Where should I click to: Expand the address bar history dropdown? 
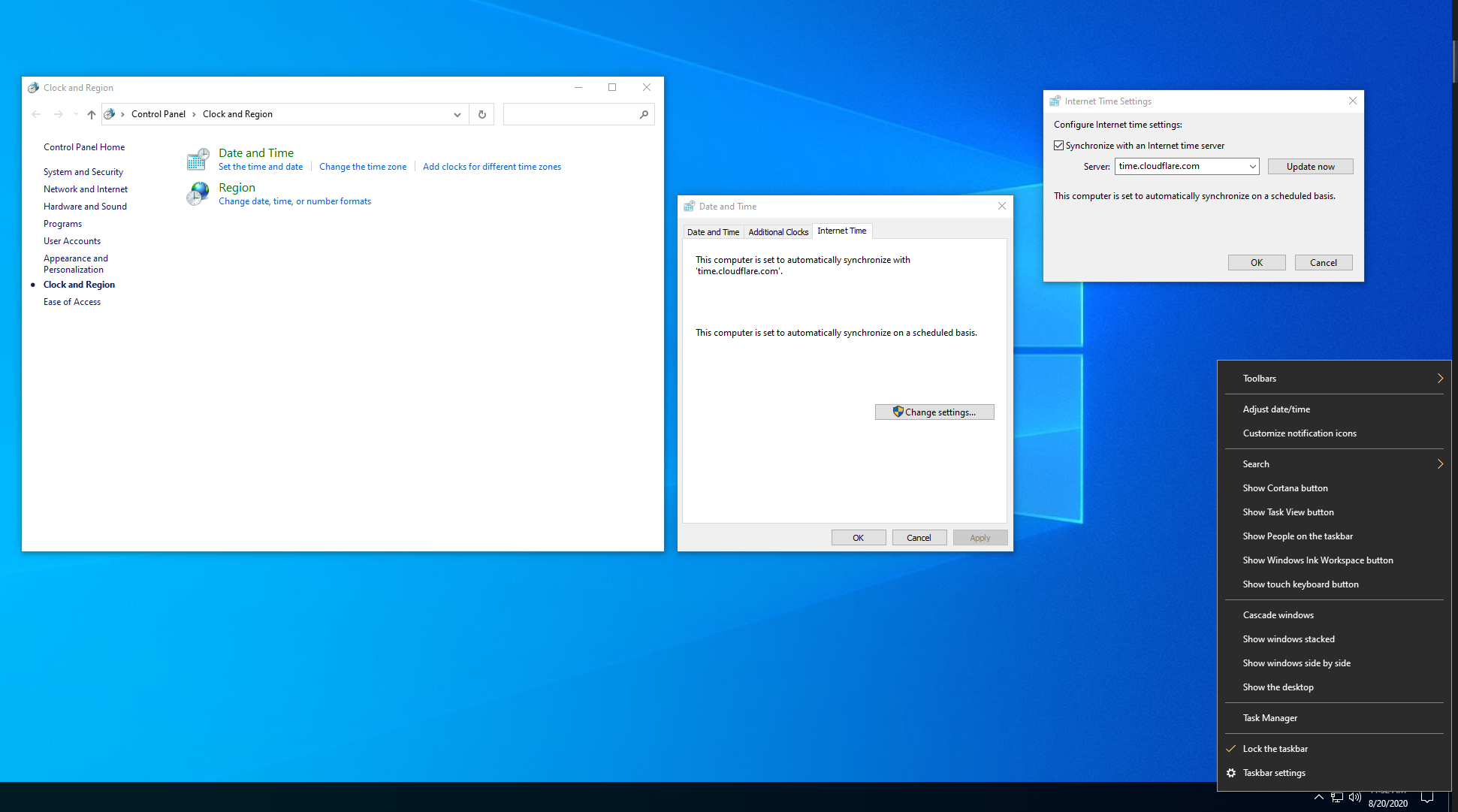point(457,114)
